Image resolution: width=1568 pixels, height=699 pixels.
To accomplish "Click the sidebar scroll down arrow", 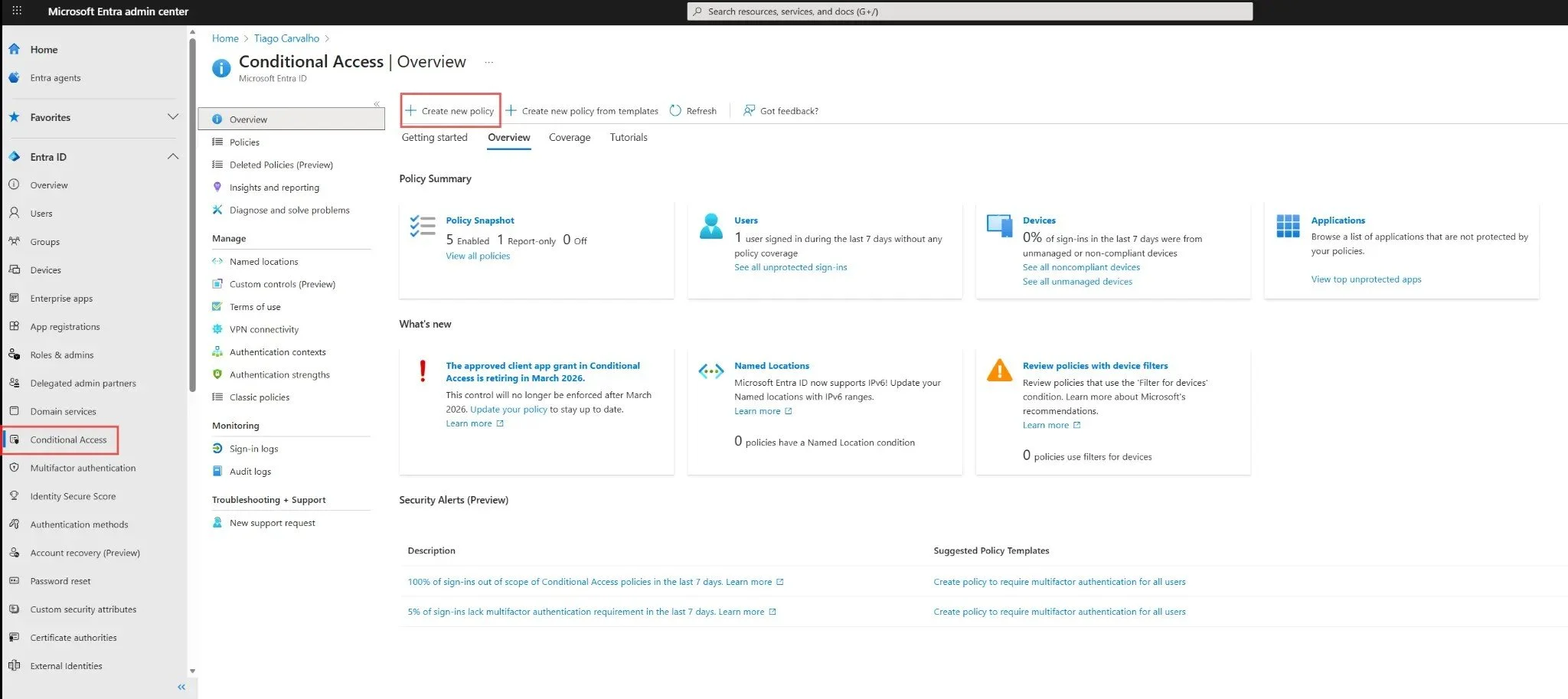I will point(192,671).
